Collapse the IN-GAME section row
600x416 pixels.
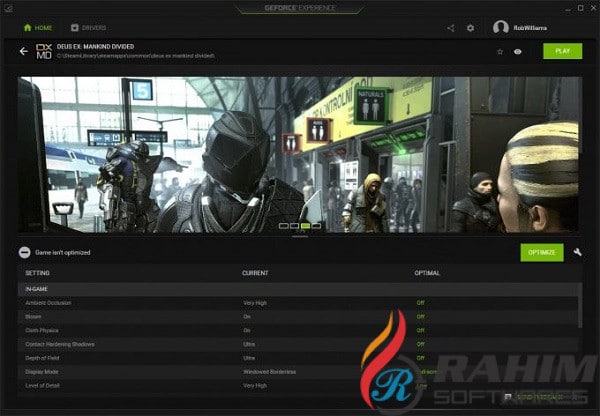tap(300, 289)
